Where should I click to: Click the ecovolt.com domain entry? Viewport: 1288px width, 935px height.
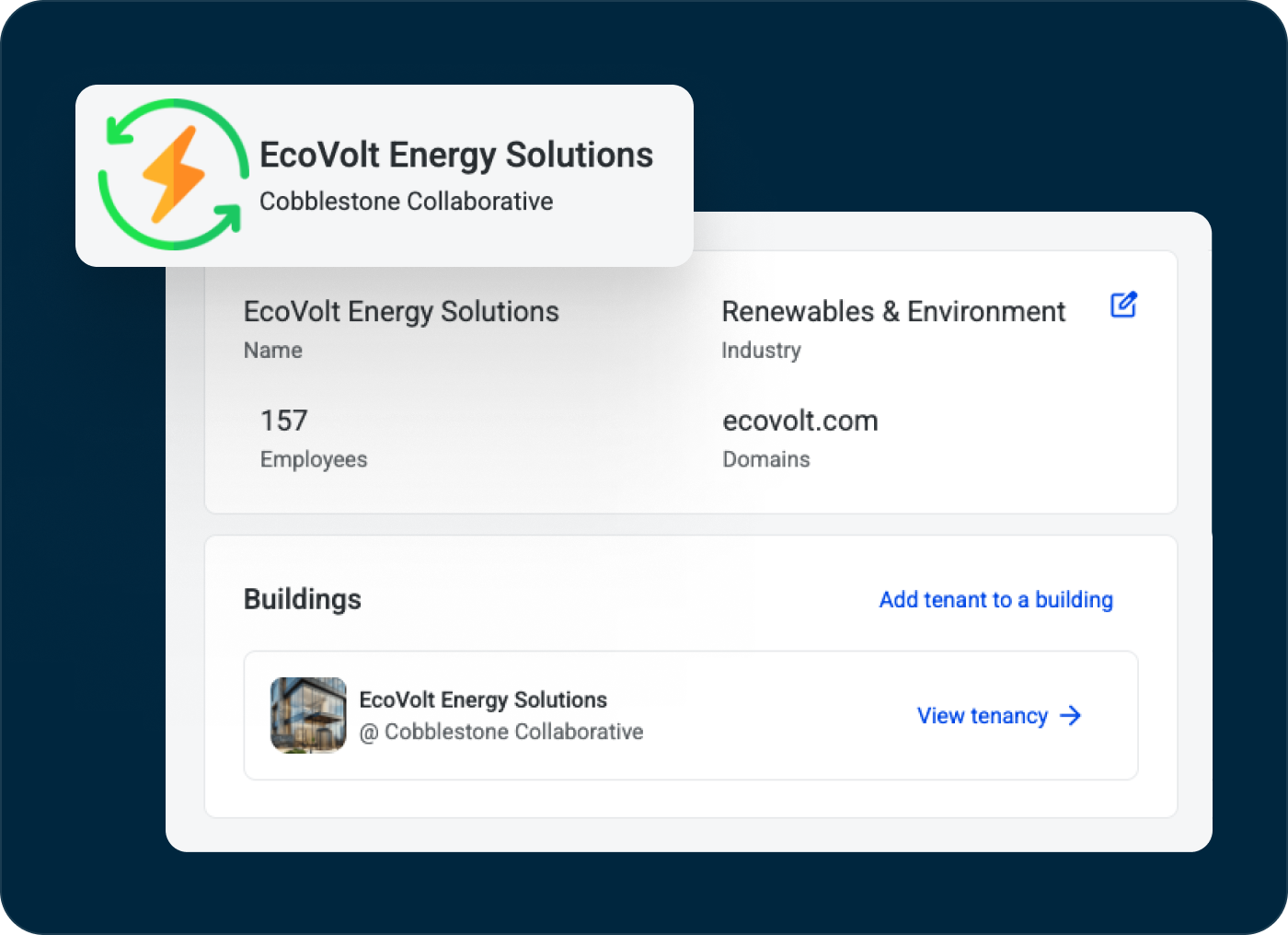tap(799, 421)
